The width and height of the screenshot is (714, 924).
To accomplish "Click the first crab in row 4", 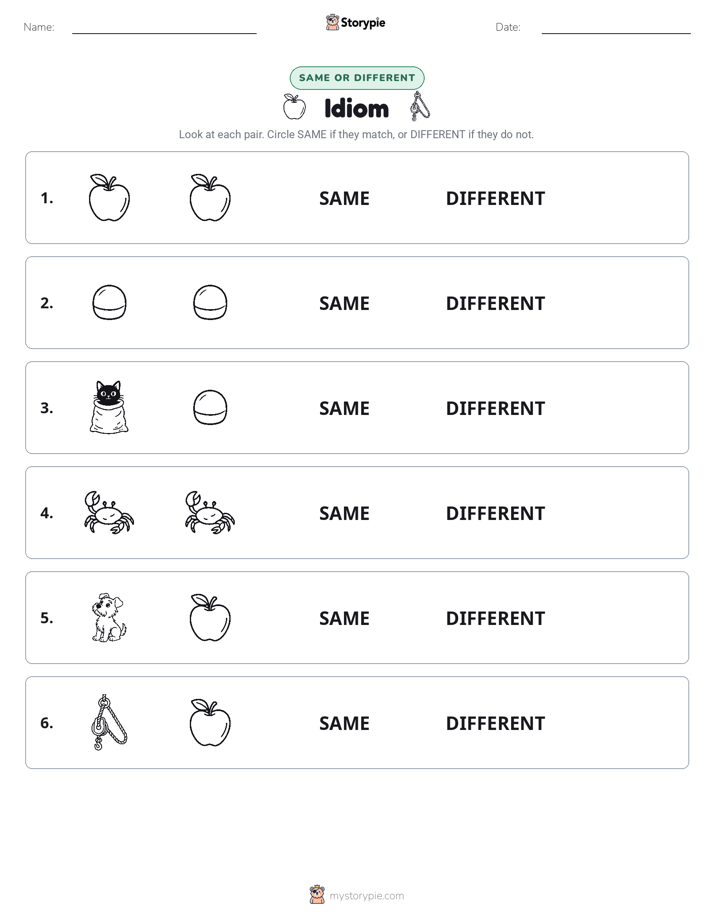I will pyautogui.click(x=109, y=513).
